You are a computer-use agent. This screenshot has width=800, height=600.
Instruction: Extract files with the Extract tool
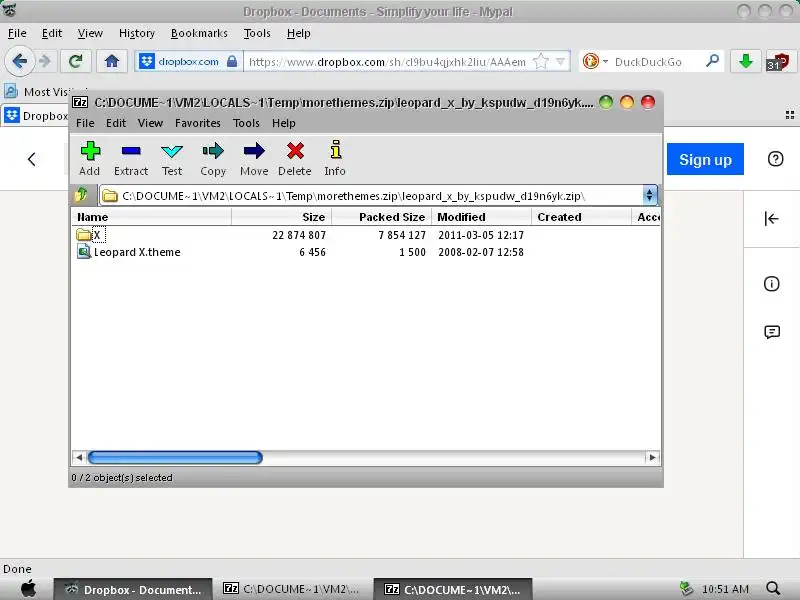coord(131,159)
